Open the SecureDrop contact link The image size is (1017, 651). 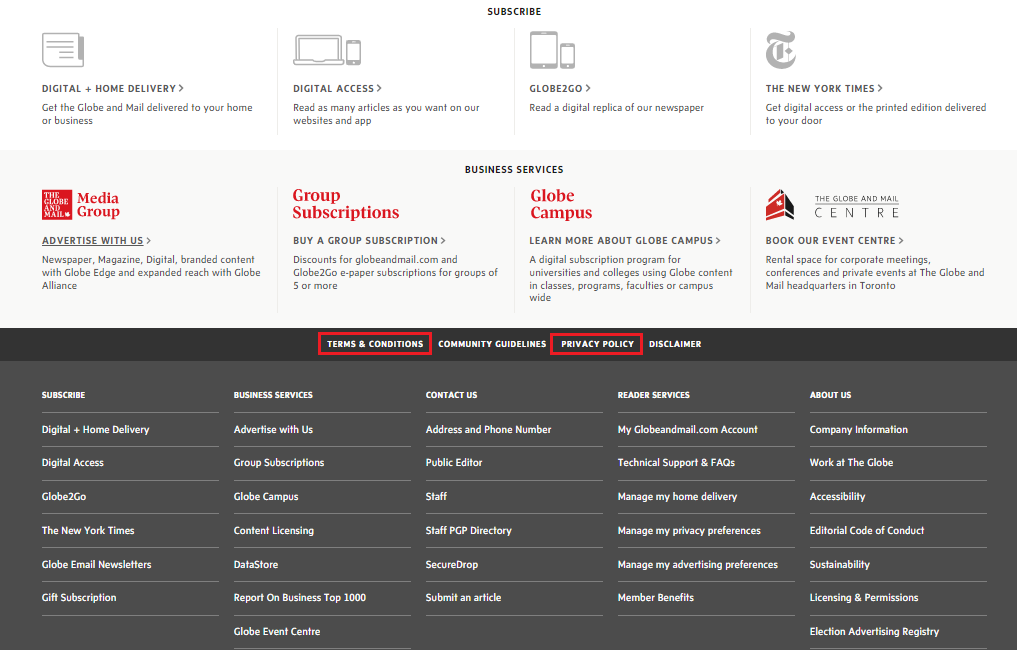[x=452, y=565]
